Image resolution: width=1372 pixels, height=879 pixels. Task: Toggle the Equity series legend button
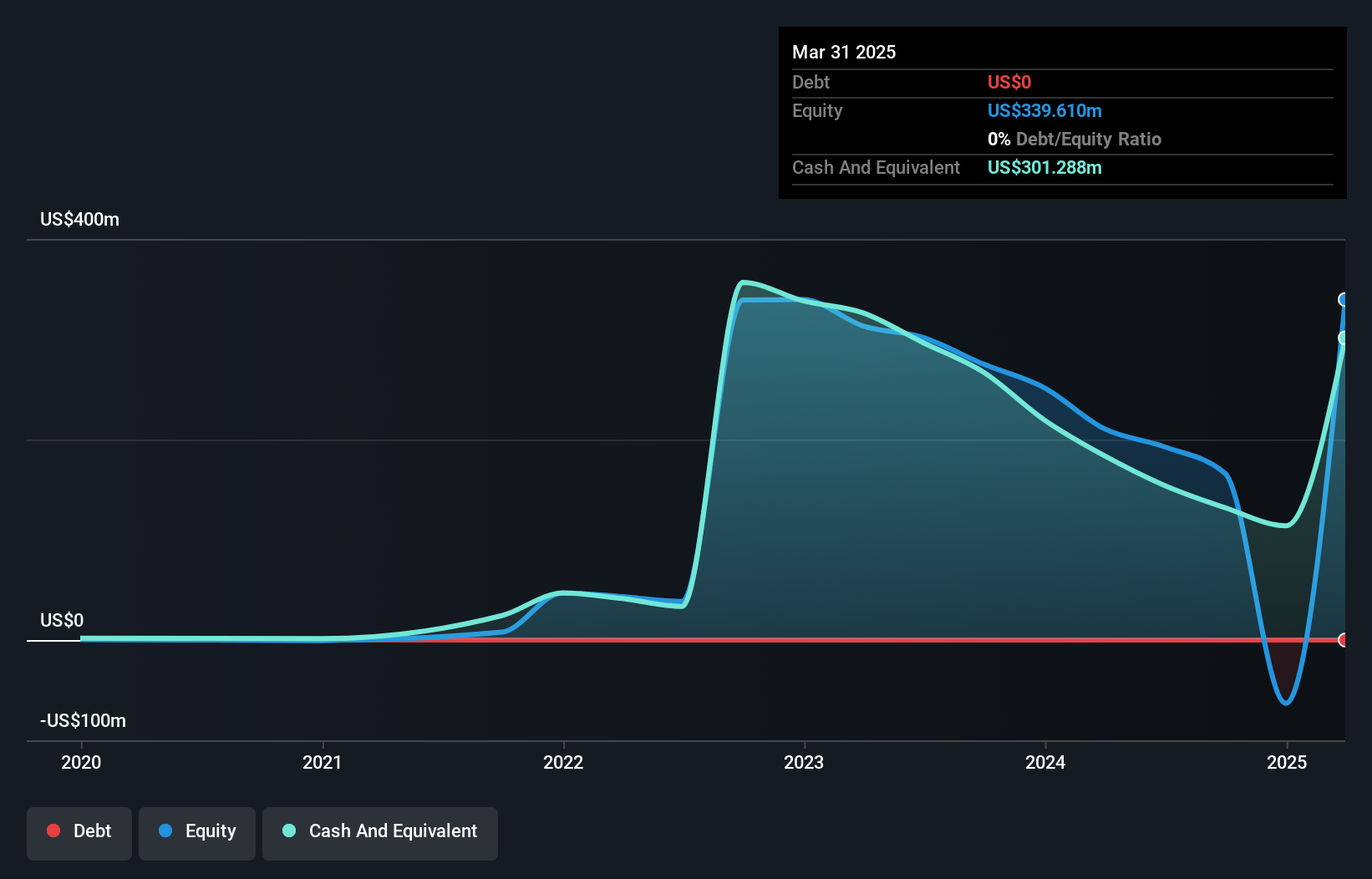point(197,833)
